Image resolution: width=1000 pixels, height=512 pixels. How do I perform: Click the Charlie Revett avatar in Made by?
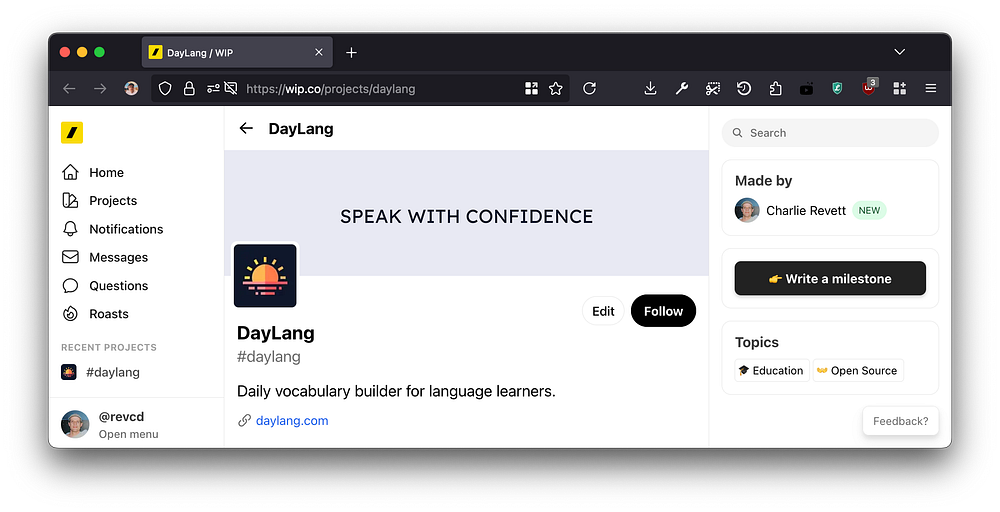point(747,210)
